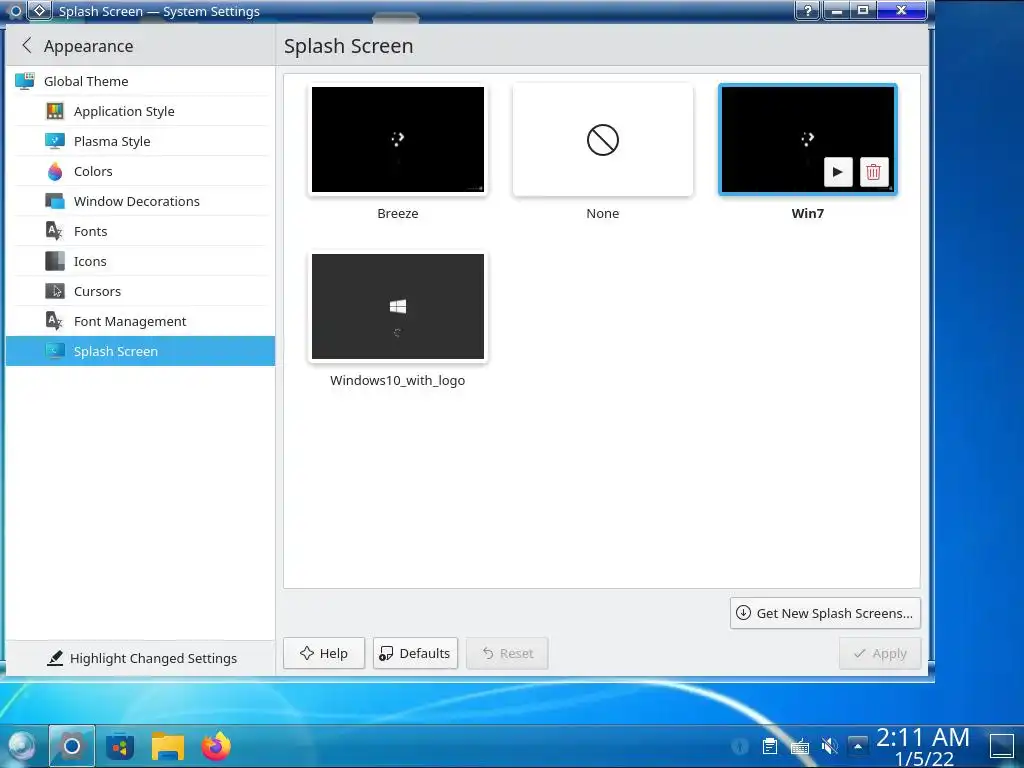The image size is (1024, 768).
Task: Open the clipboard tray icon
Action: point(770,745)
